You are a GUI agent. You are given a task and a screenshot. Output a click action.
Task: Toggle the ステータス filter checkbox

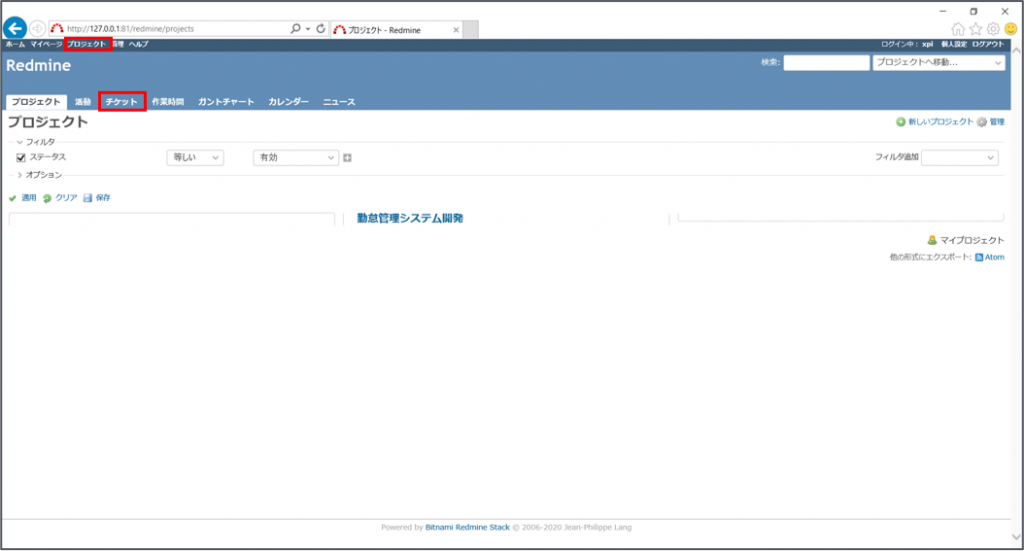tap(21, 158)
